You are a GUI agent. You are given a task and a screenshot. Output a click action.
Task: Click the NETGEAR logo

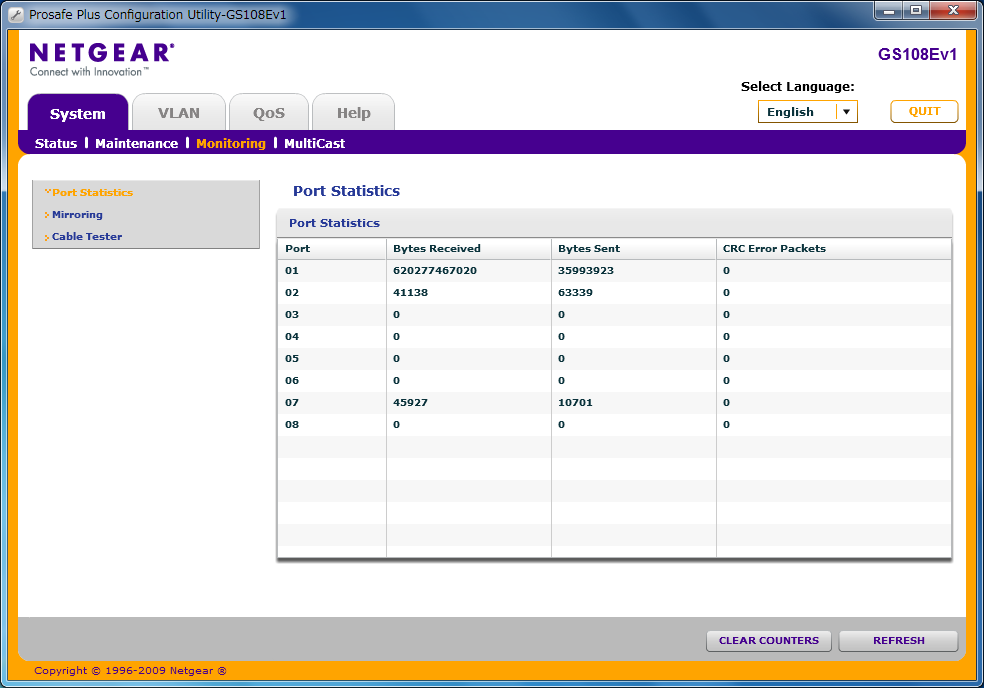(x=101, y=54)
